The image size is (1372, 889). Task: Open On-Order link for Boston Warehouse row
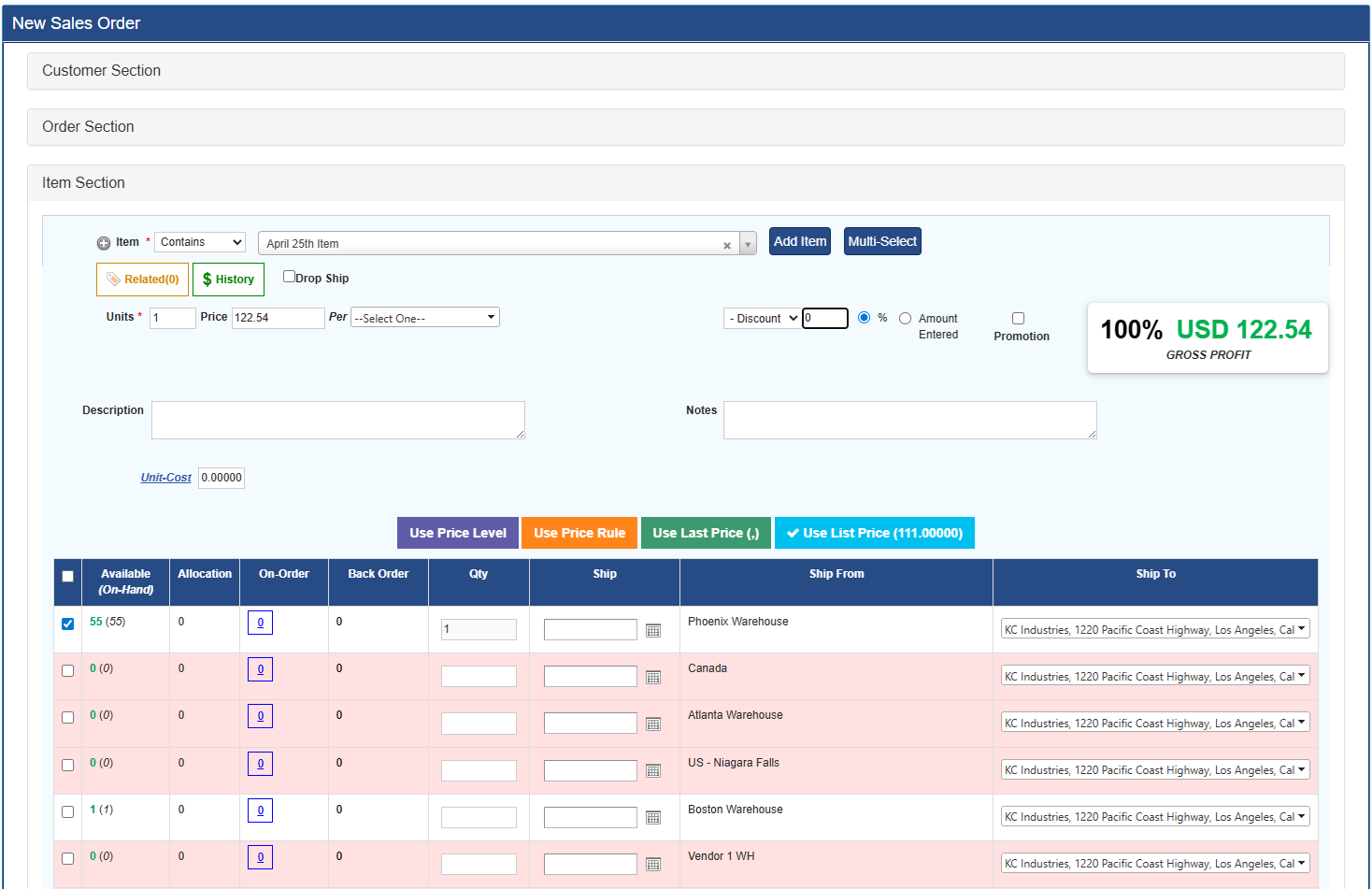(260, 810)
